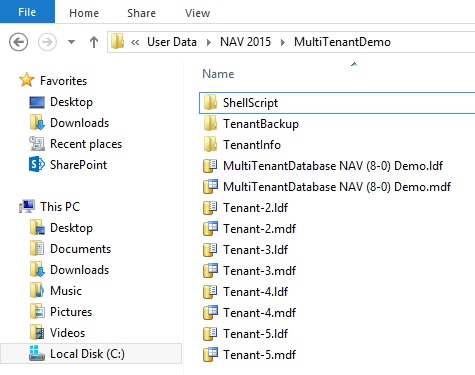The width and height of the screenshot is (475, 375).
Task: Click the Local Disk (C:) drive icon
Action: click(37, 353)
